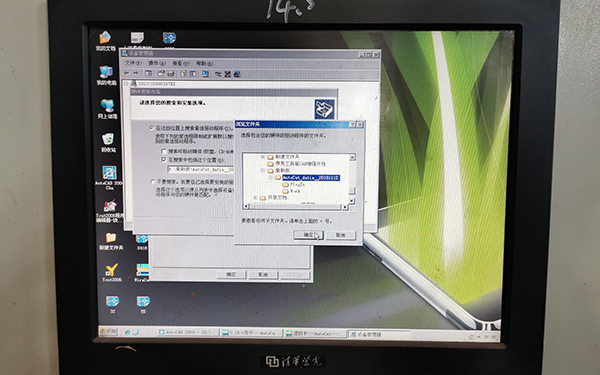Uncheck the include this location in search checkbox

click(x=164, y=160)
